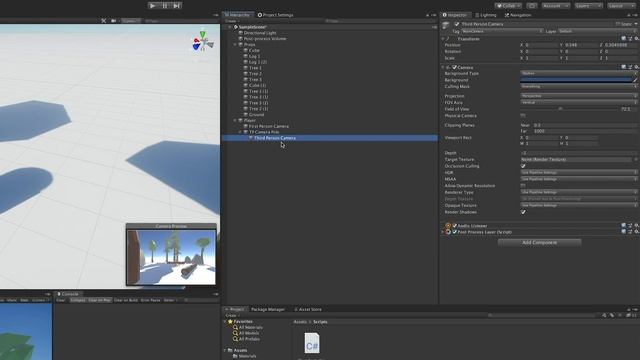
Task: Collapse the Player object in the Hierarchy
Action: [236, 120]
